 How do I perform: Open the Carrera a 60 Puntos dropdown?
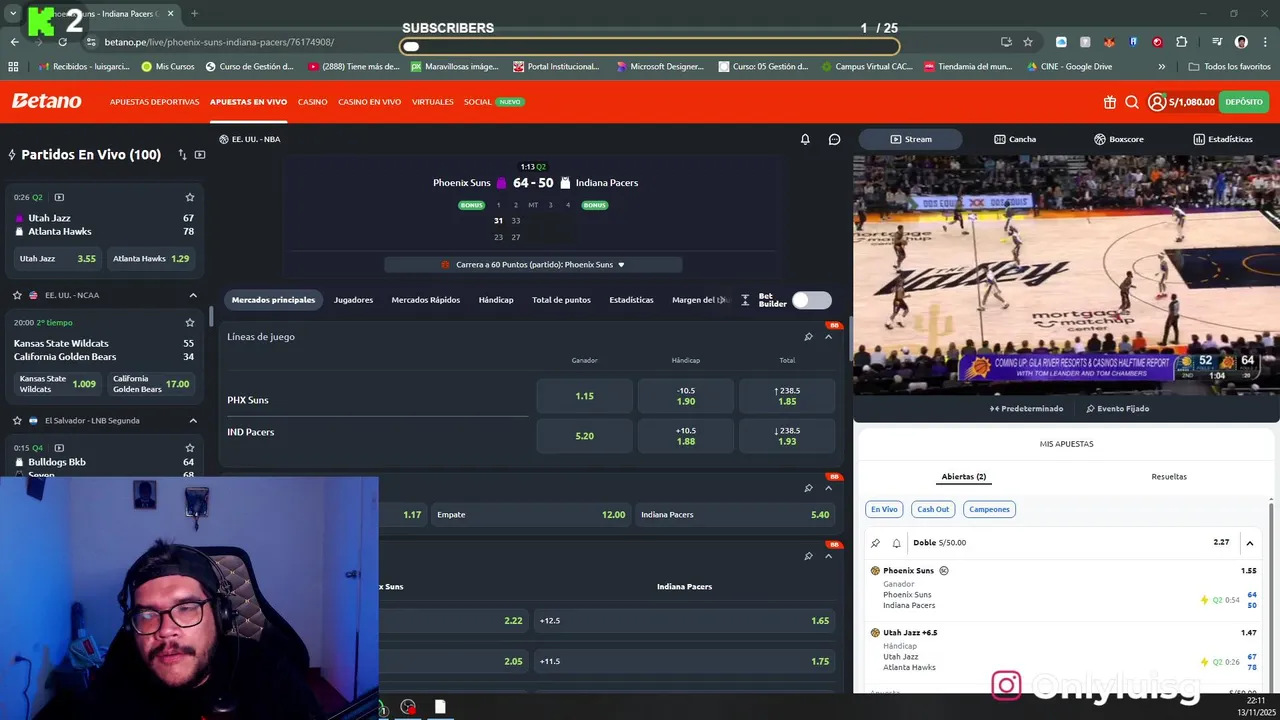[533, 265]
